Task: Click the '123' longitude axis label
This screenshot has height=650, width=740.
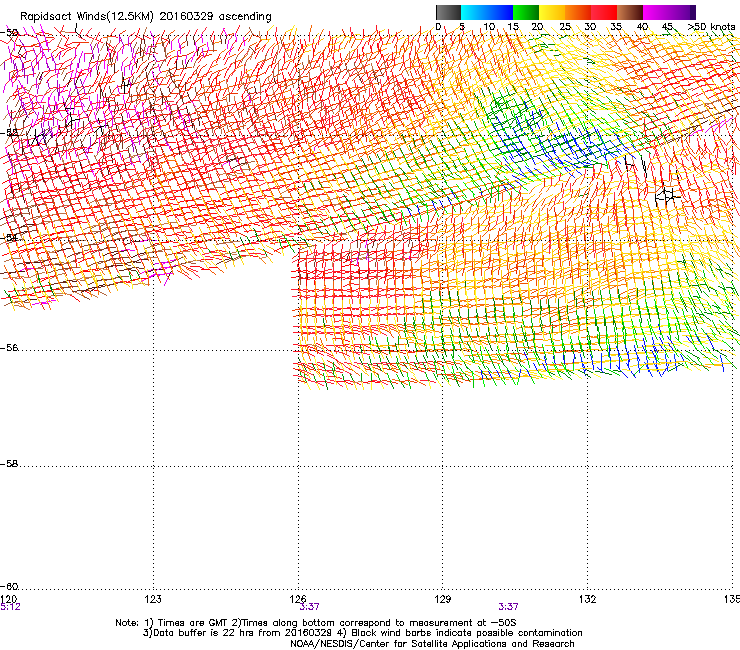Action: tap(153, 599)
